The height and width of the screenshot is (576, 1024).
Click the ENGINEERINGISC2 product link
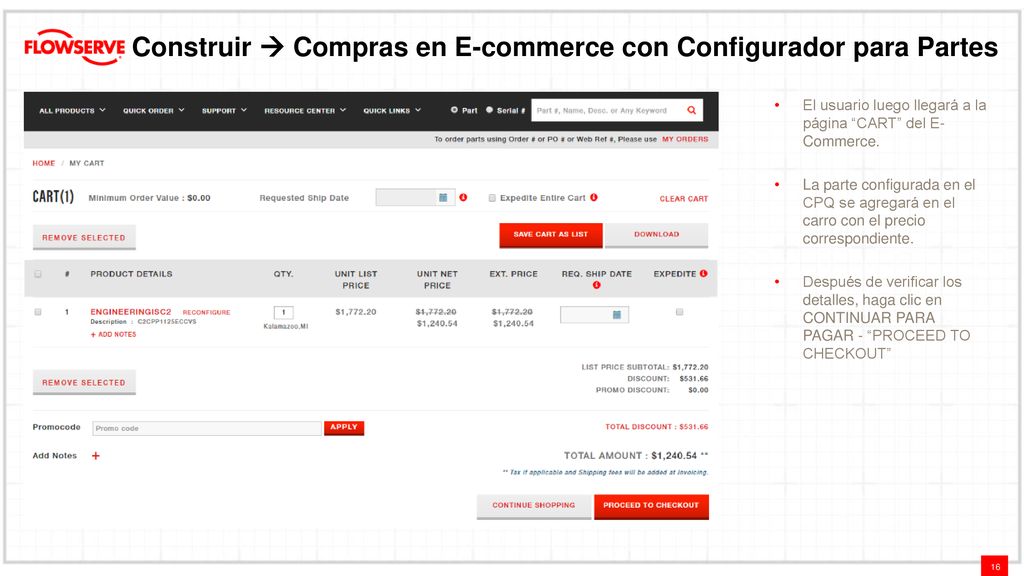tap(131, 312)
